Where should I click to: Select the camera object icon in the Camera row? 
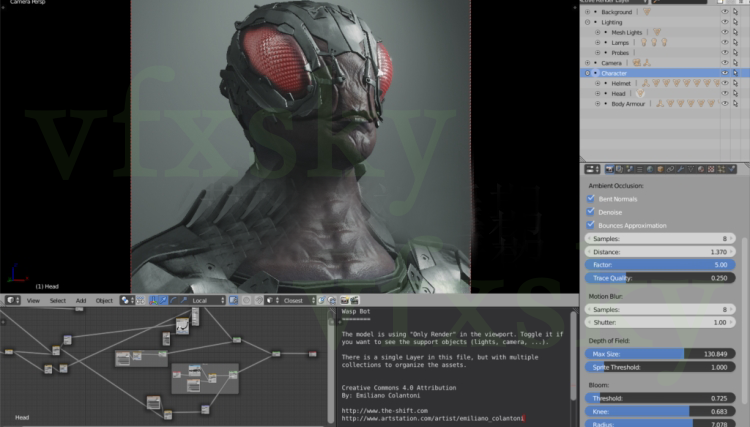coord(637,63)
